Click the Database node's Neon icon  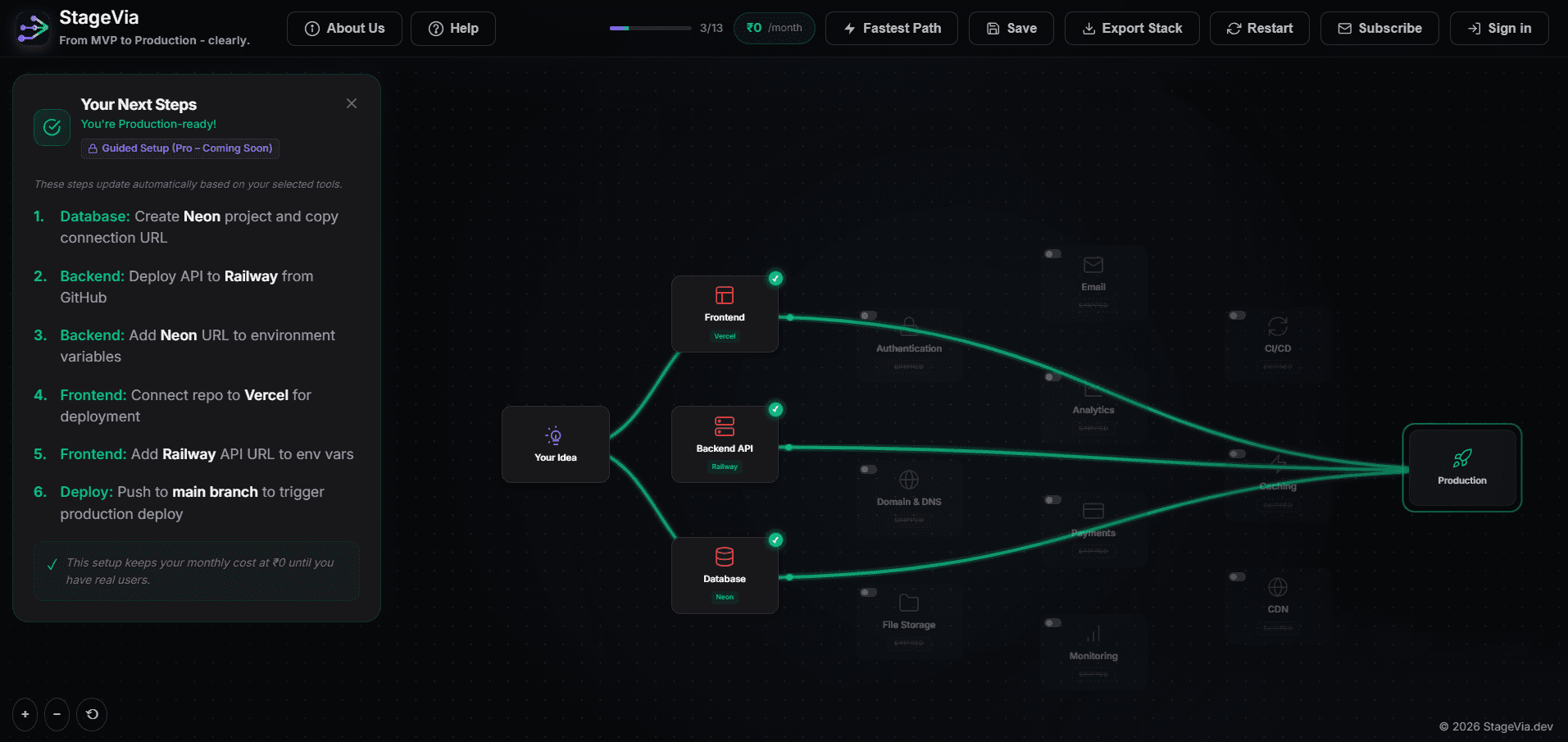tap(724, 555)
